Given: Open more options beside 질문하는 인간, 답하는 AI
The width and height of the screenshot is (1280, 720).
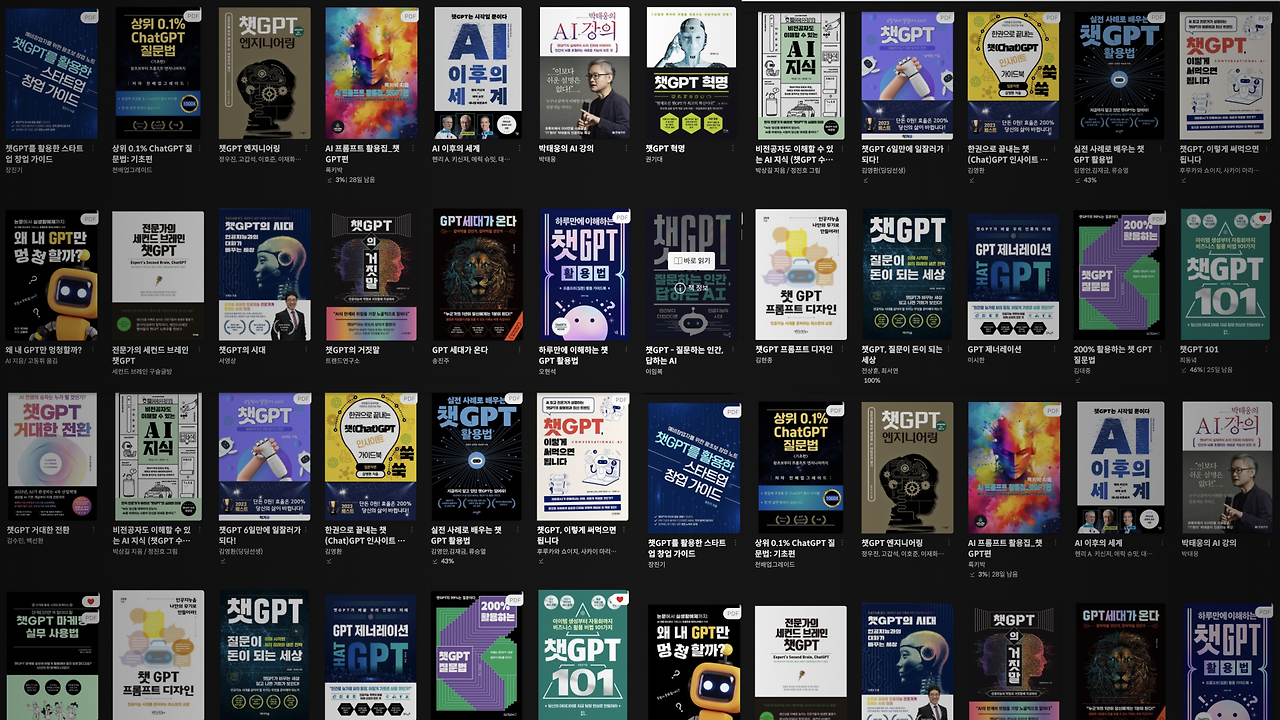Looking at the screenshot, I should click(734, 350).
